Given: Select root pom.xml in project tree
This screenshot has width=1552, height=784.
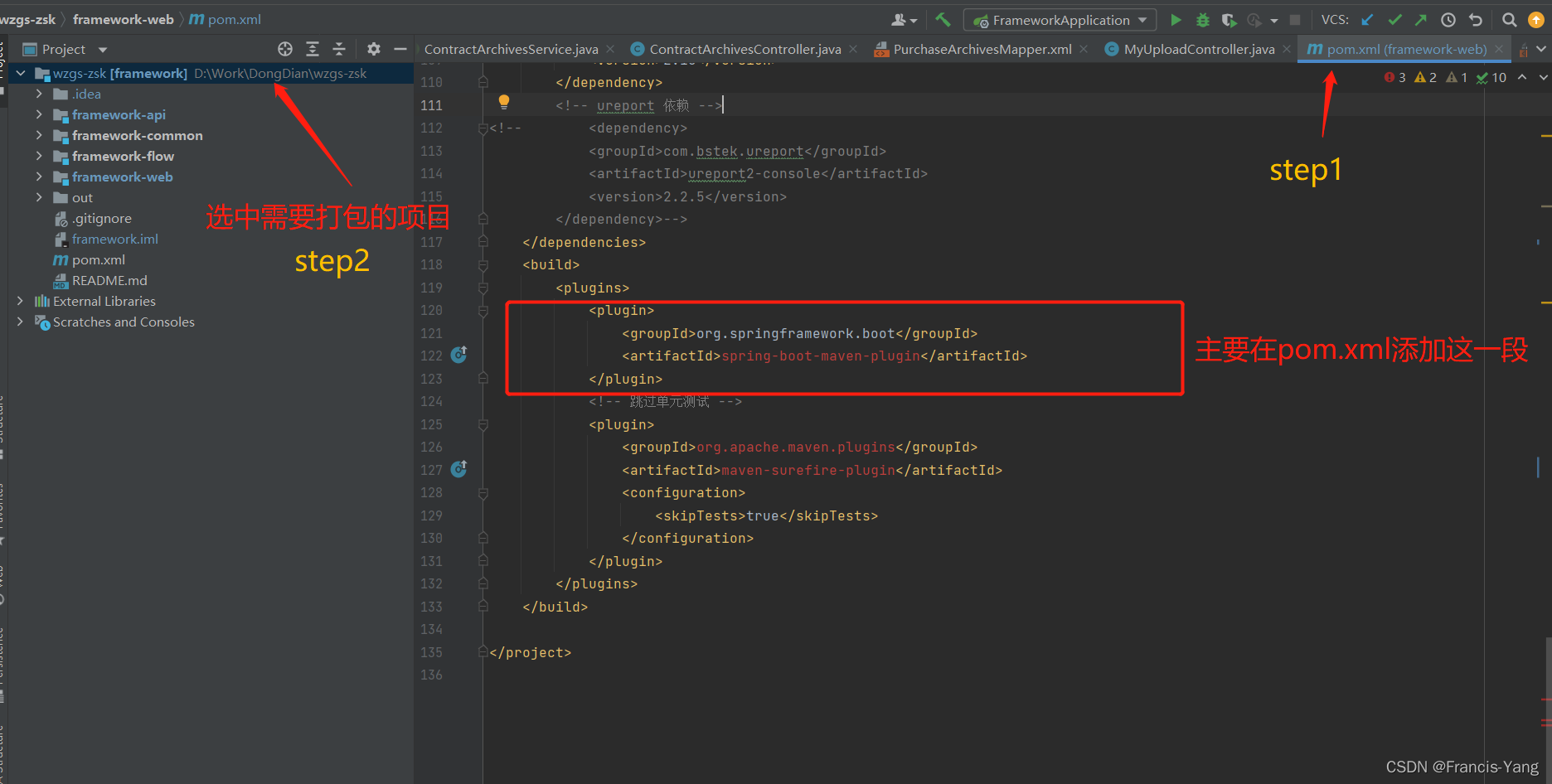Looking at the screenshot, I should (x=99, y=259).
